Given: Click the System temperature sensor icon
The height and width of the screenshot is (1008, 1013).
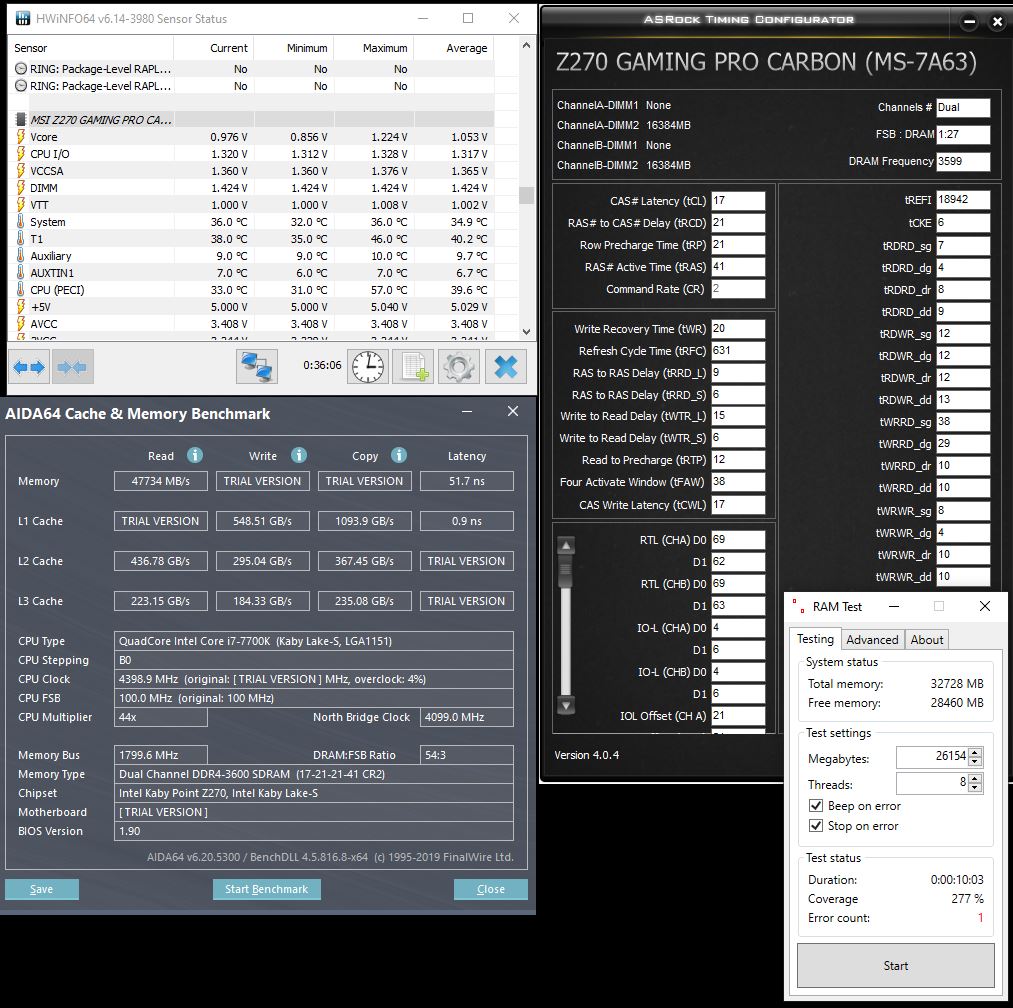Looking at the screenshot, I should (x=21, y=222).
